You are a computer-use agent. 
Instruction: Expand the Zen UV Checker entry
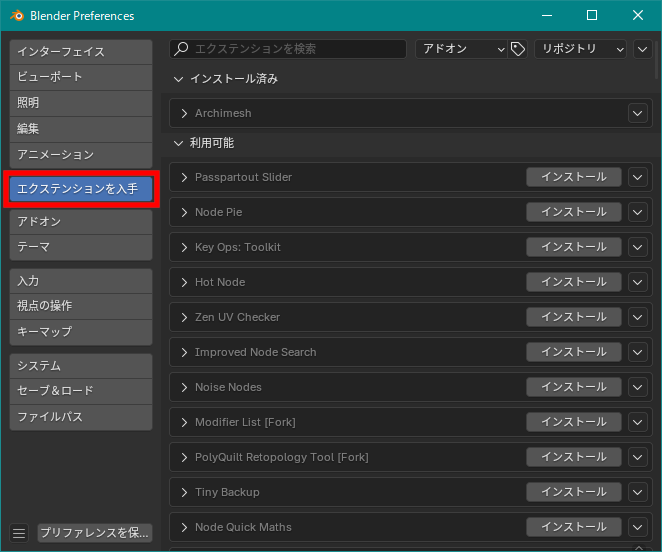(x=184, y=318)
